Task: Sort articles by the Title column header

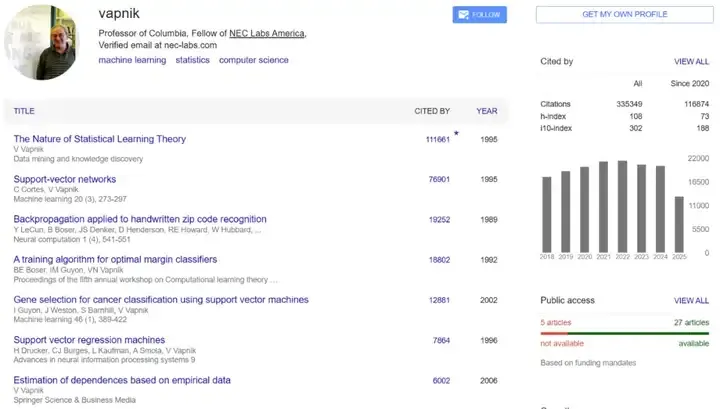Action: point(24,111)
